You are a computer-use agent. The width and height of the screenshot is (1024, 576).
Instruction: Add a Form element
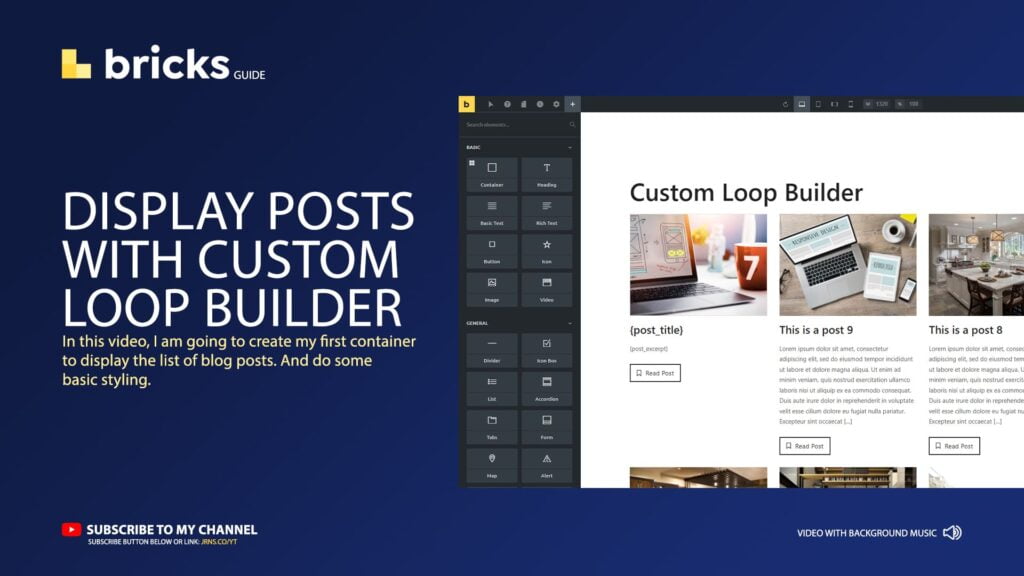pyautogui.click(x=547, y=427)
